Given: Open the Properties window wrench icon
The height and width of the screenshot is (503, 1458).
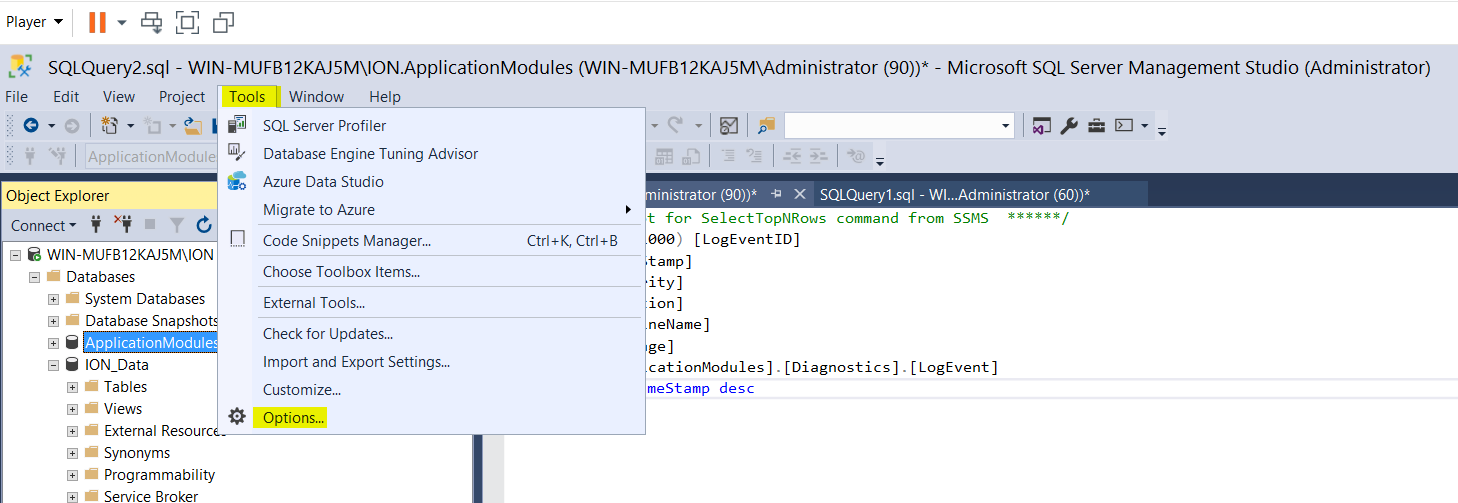Looking at the screenshot, I should (x=1068, y=125).
